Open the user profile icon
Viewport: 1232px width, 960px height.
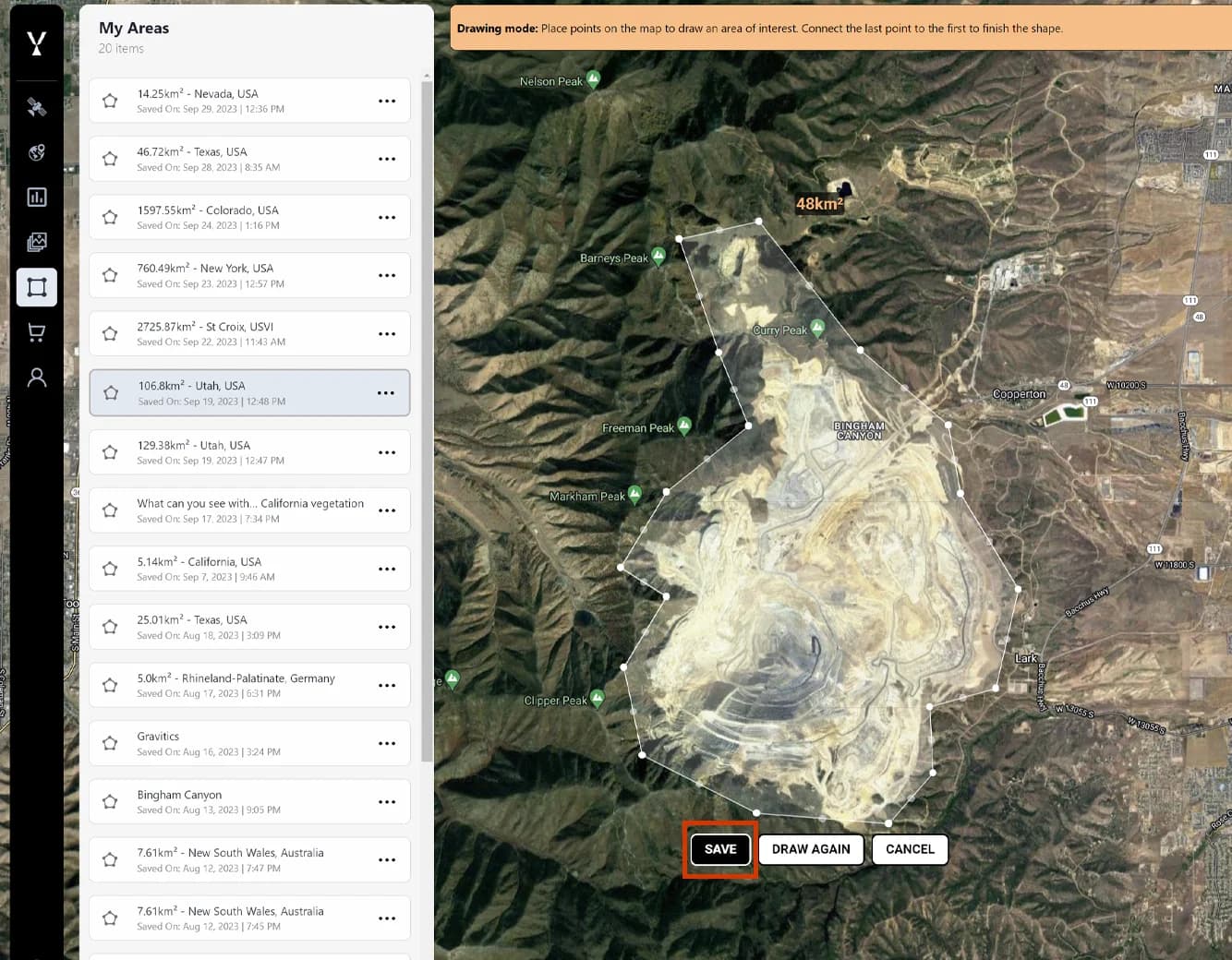coord(37,378)
